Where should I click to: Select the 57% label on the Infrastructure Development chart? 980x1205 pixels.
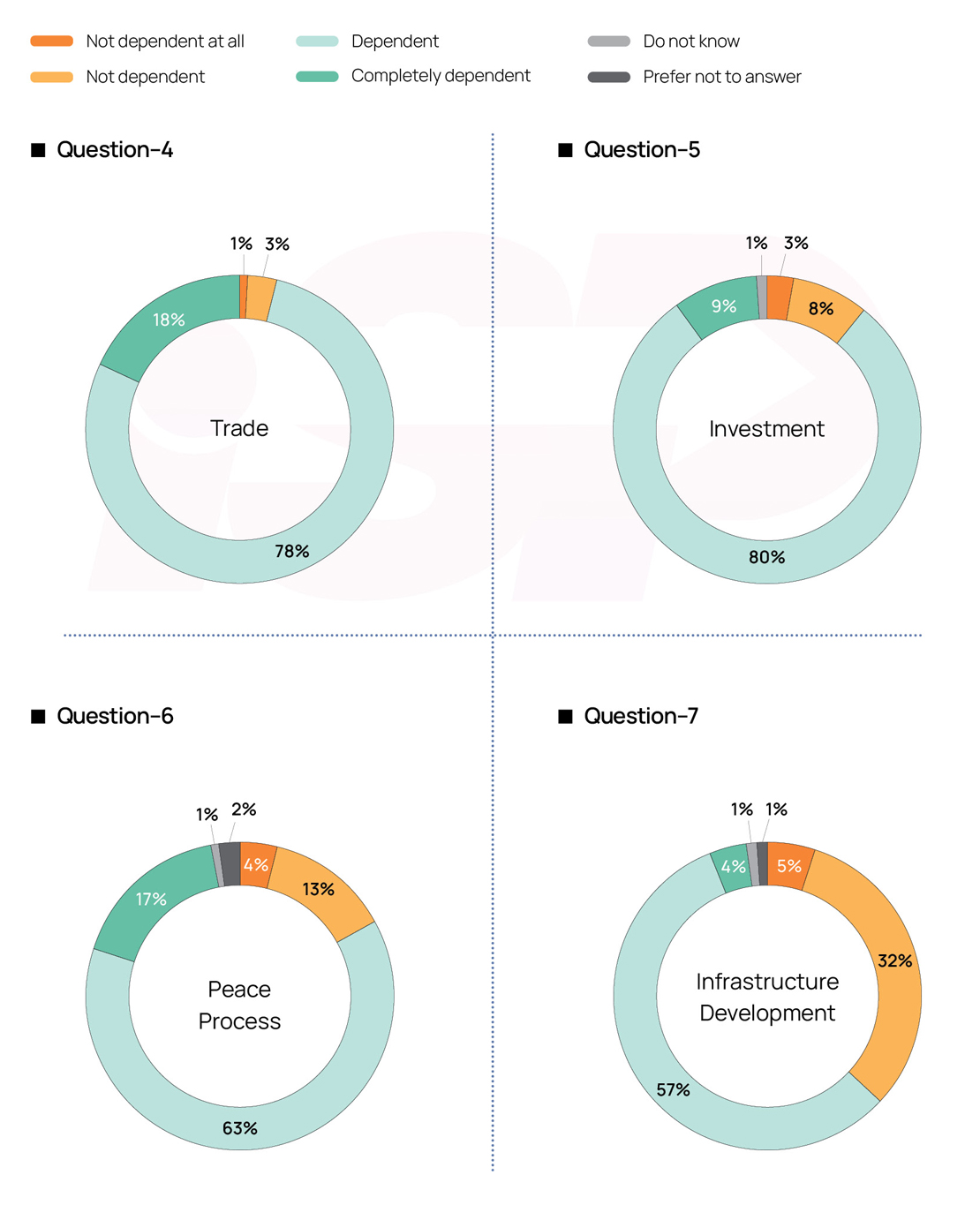(x=673, y=1090)
